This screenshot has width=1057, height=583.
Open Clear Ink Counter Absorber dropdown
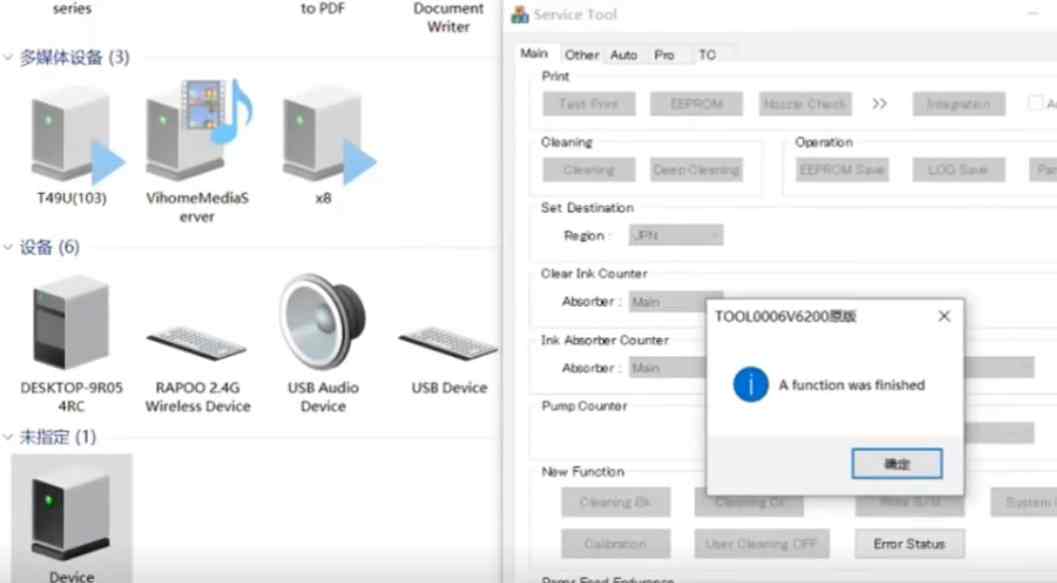pyautogui.click(x=676, y=302)
